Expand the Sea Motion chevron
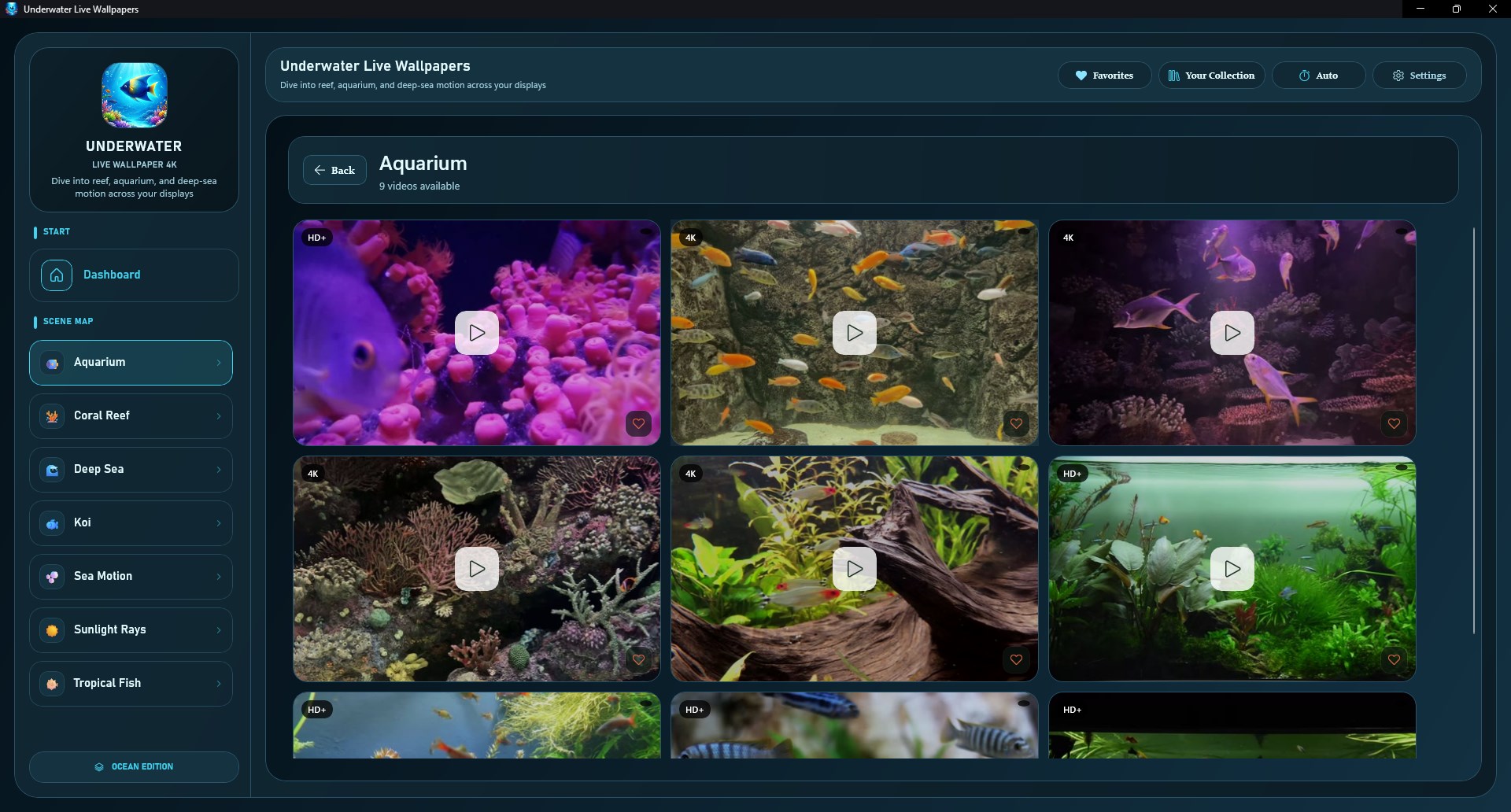 pos(219,577)
